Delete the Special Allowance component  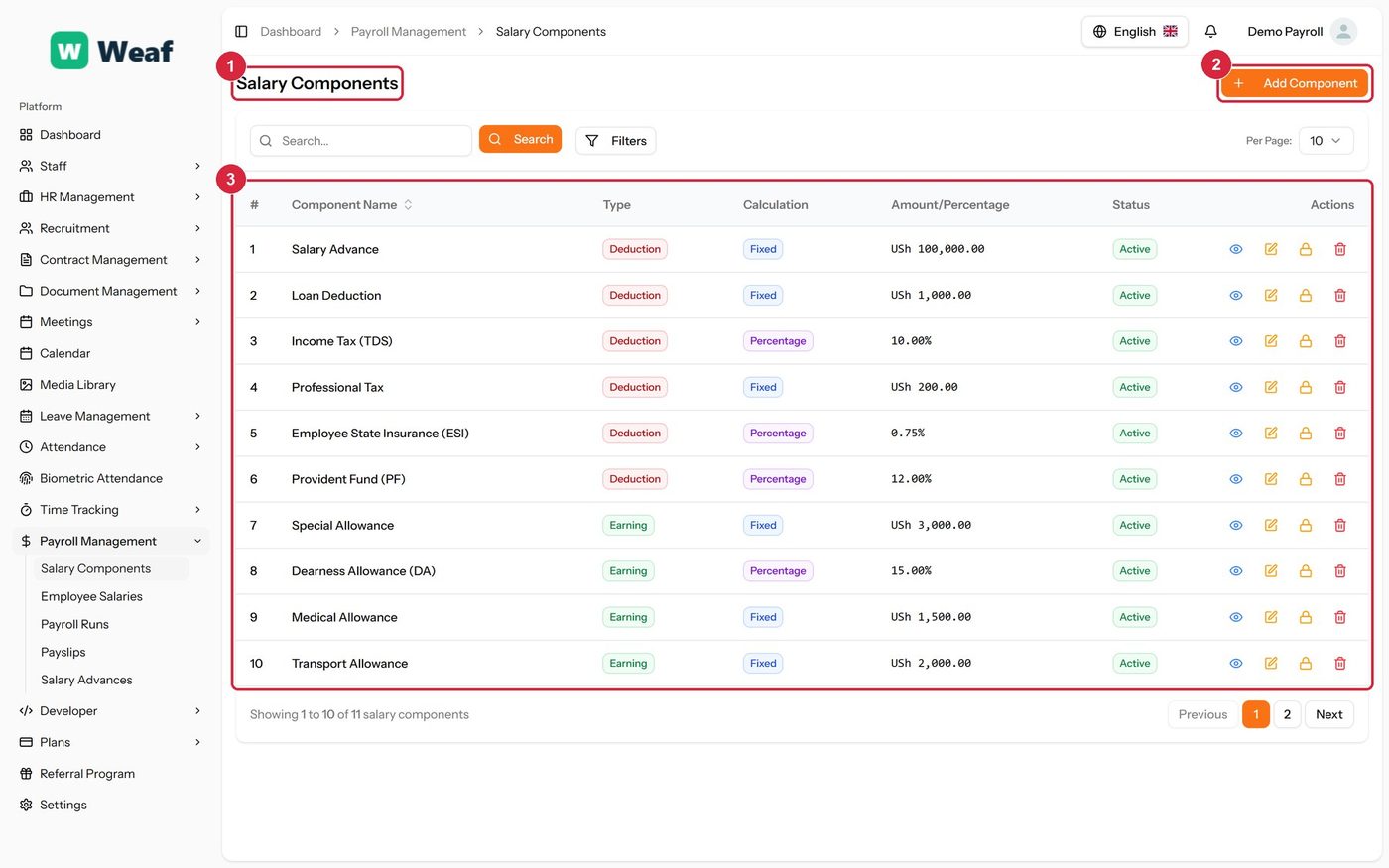tap(1340, 526)
